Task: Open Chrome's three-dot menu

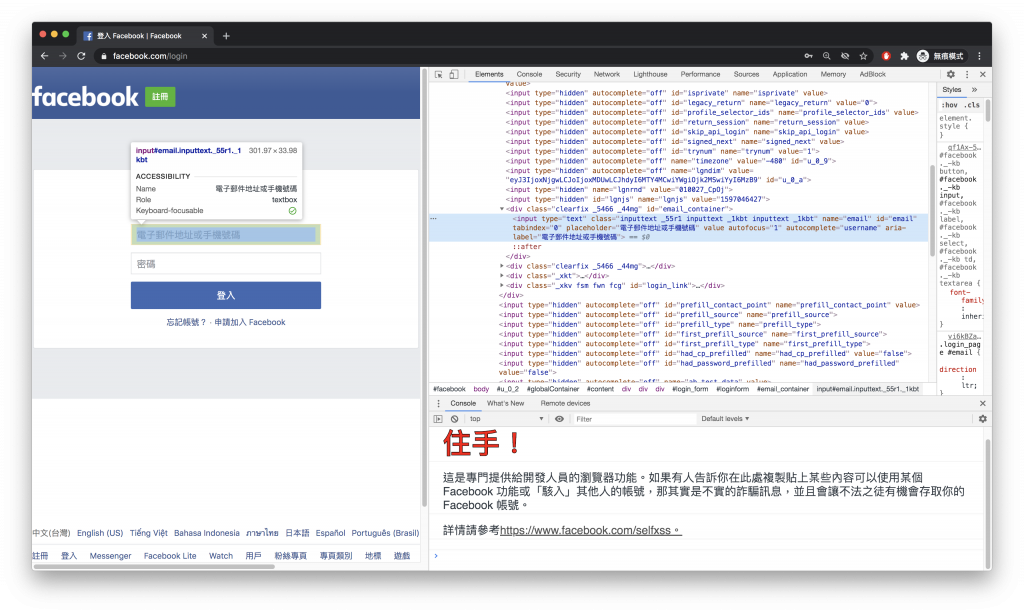Action: tap(979, 56)
